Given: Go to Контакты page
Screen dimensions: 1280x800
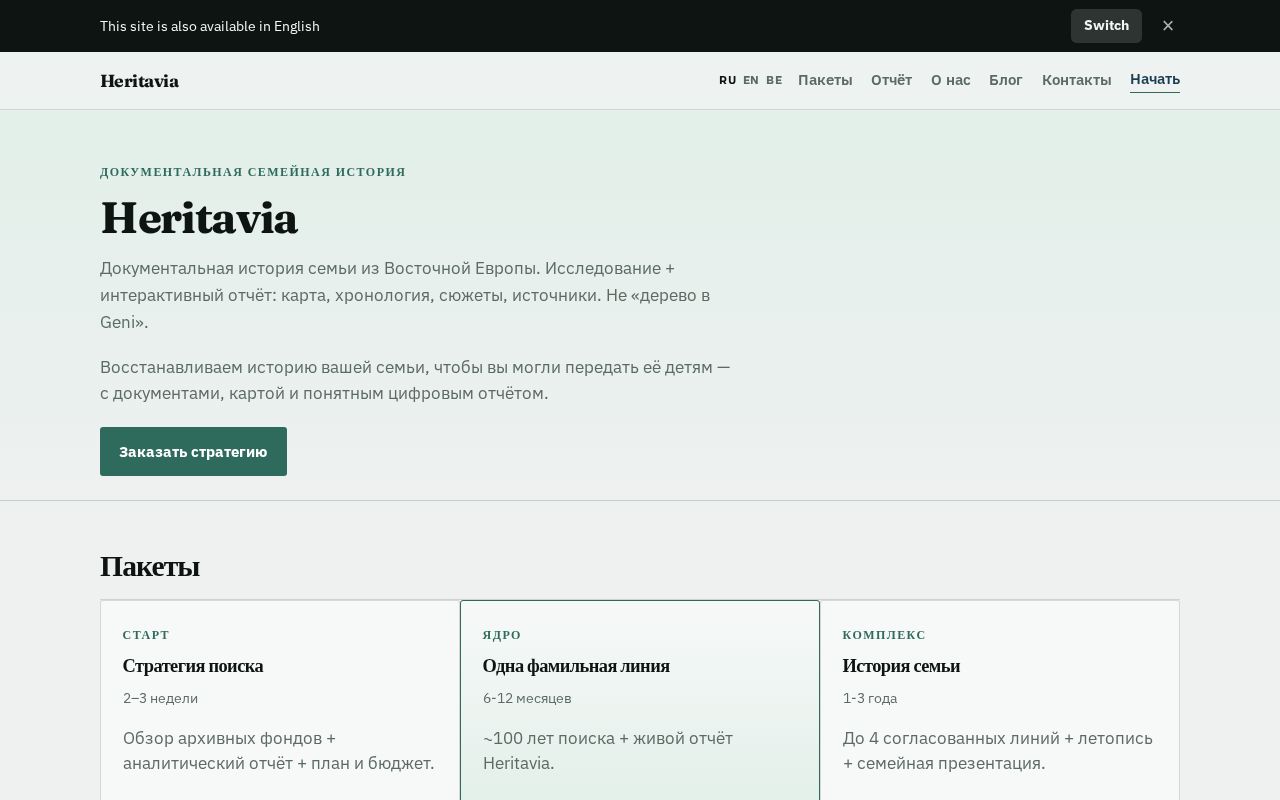Looking at the screenshot, I should click(1076, 80).
